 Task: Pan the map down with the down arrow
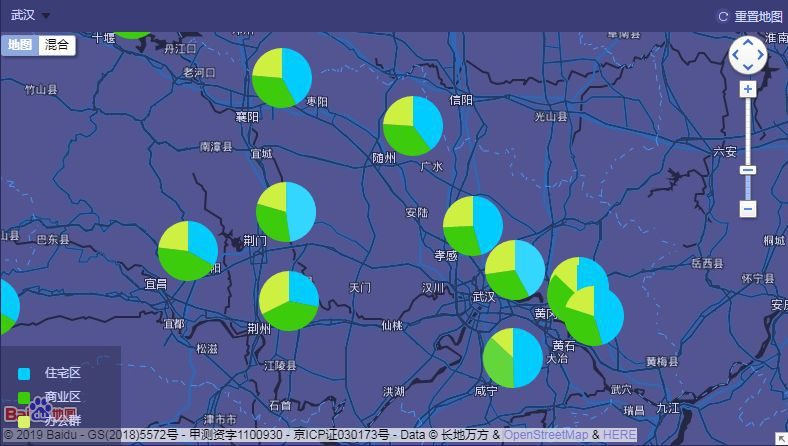click(x=748, y=67)
